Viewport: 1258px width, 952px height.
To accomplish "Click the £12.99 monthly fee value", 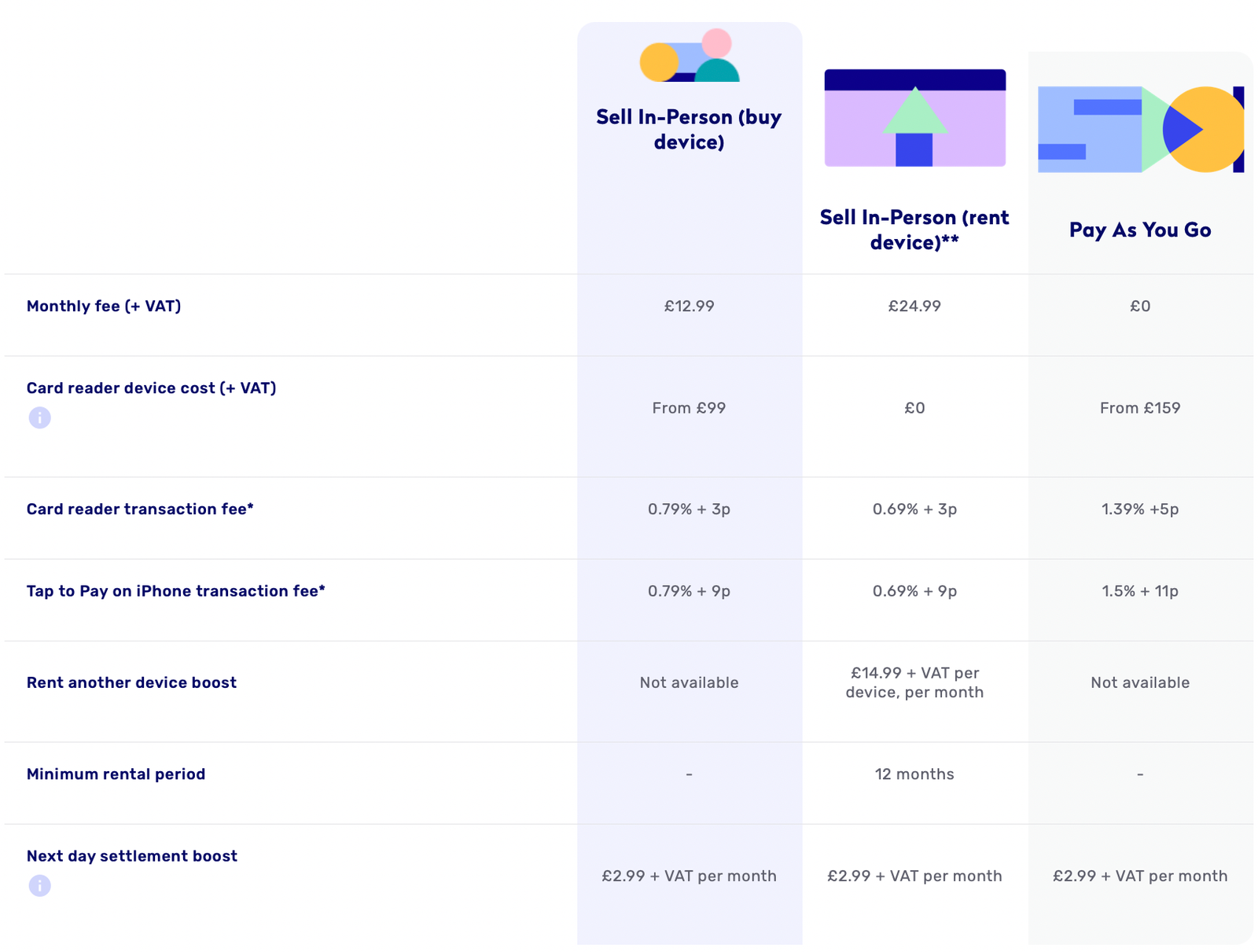I will coord(689,306).
